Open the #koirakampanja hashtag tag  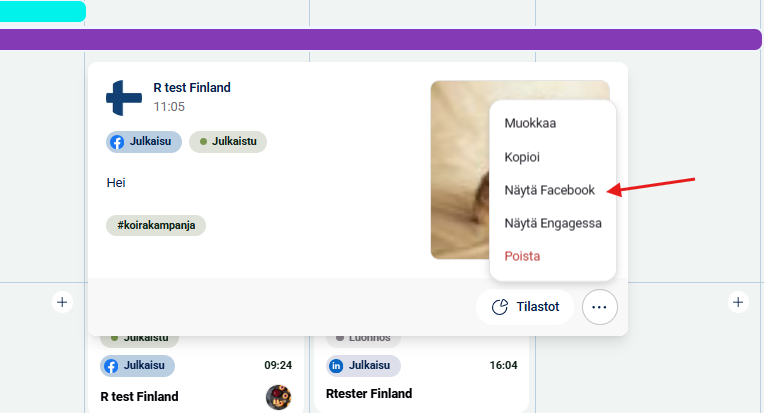point(155,225)
